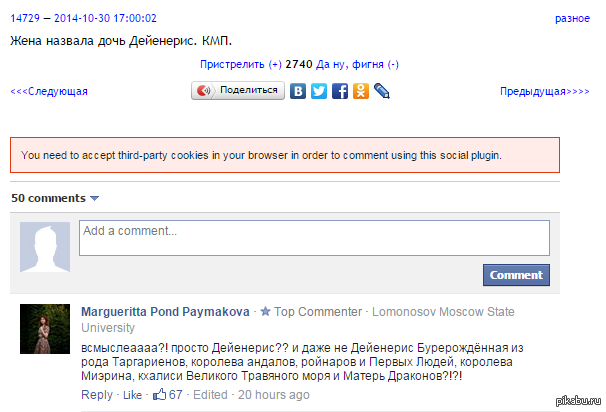Go to Следующая next post link

pos(49,92)
